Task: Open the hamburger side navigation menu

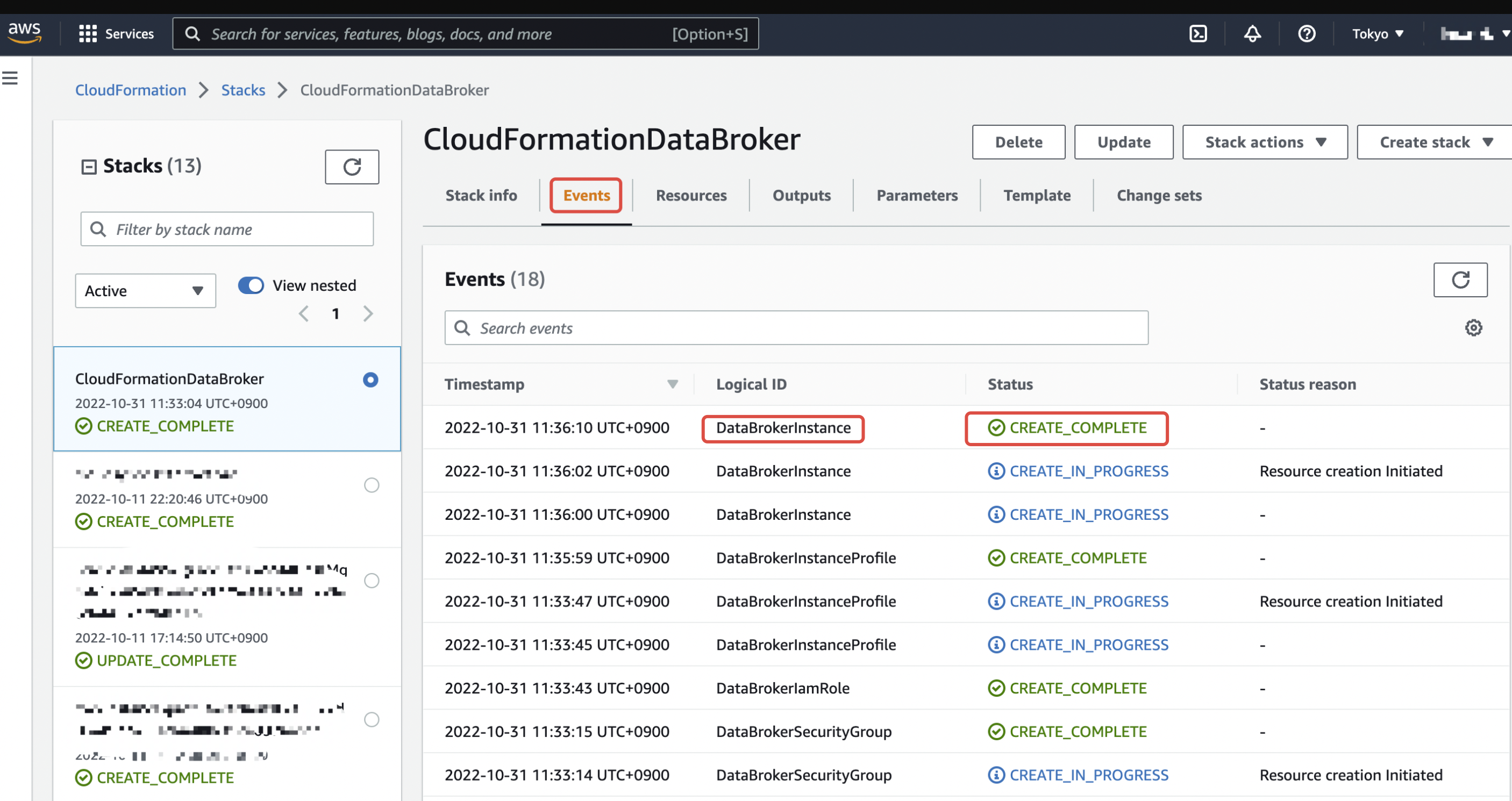Action: (10, 78)
